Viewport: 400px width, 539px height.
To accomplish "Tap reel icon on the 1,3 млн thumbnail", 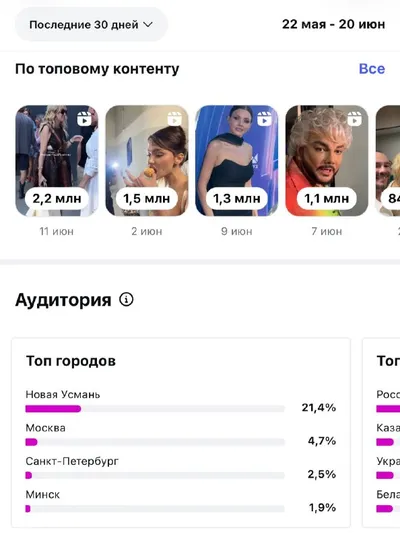I will click(x=264, y=119).
